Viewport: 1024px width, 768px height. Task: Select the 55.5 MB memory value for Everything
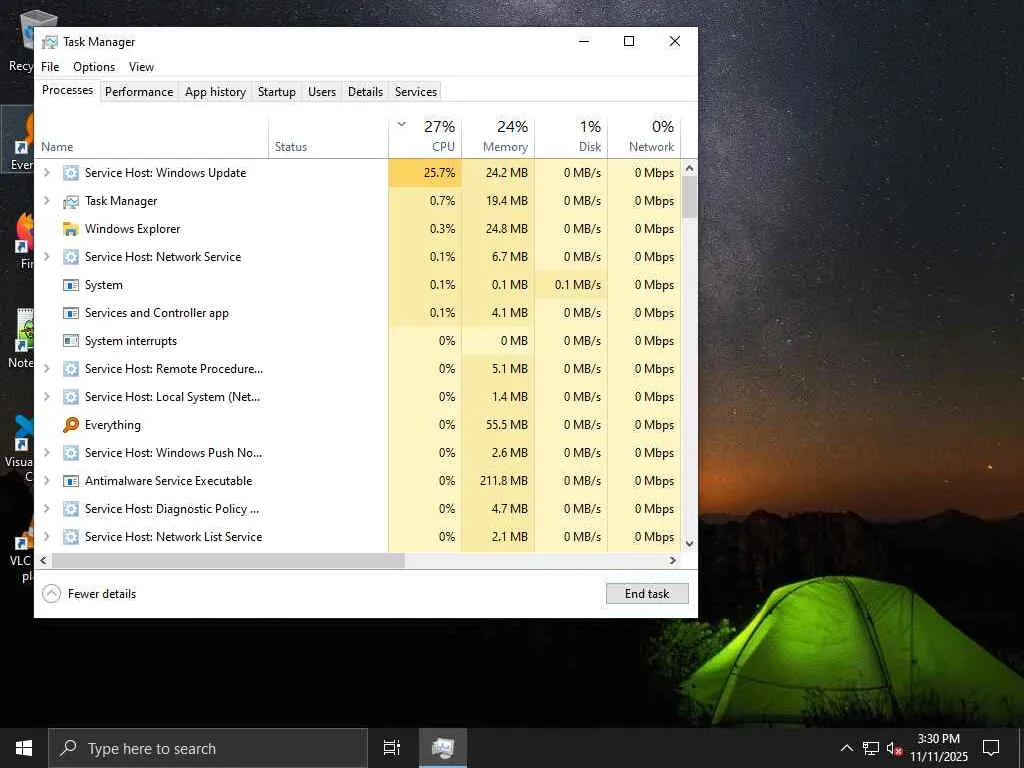[x=498, y=425]
